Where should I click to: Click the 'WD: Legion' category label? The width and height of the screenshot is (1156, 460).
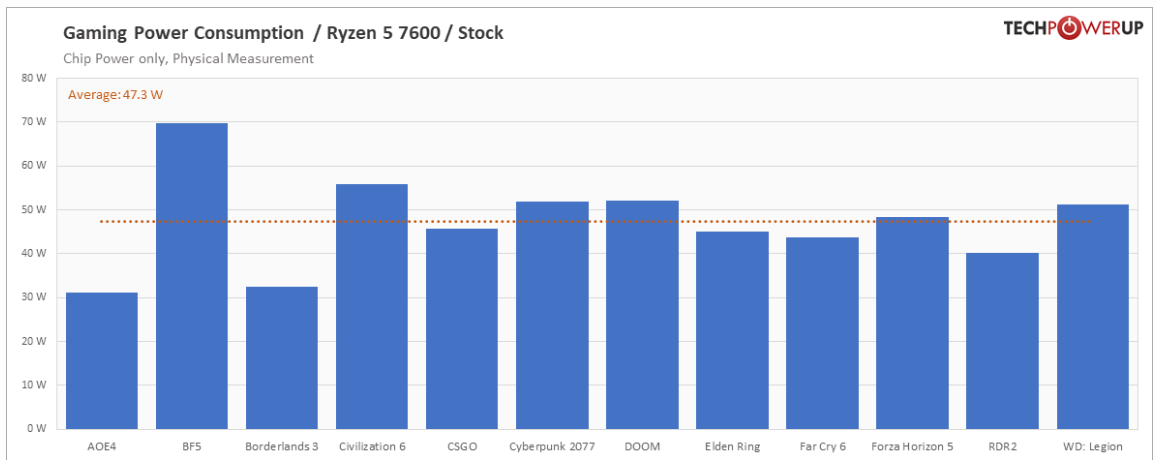[x=1093, y=447]
